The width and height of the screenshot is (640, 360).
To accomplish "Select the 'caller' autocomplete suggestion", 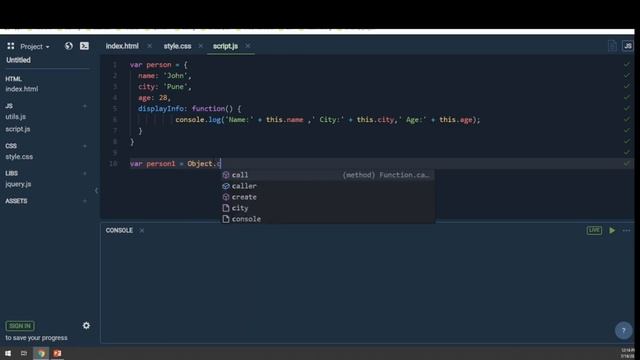I will pyautogui.click(x=328, y=186).
